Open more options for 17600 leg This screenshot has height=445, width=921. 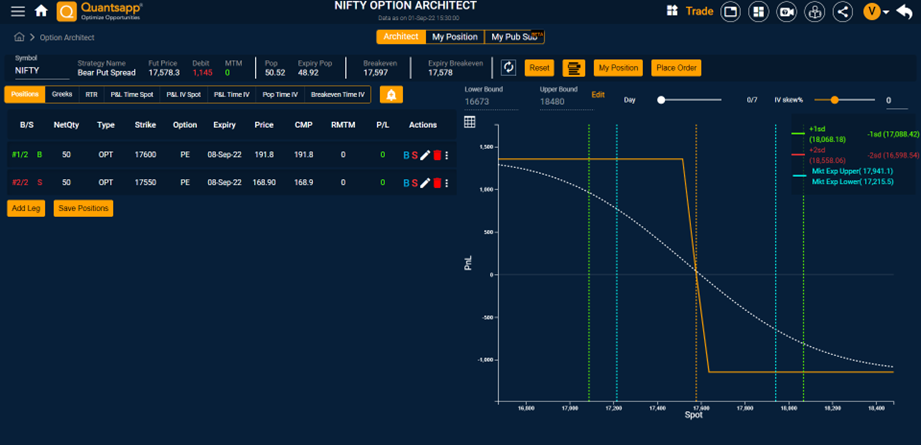[x=446, y=156]
